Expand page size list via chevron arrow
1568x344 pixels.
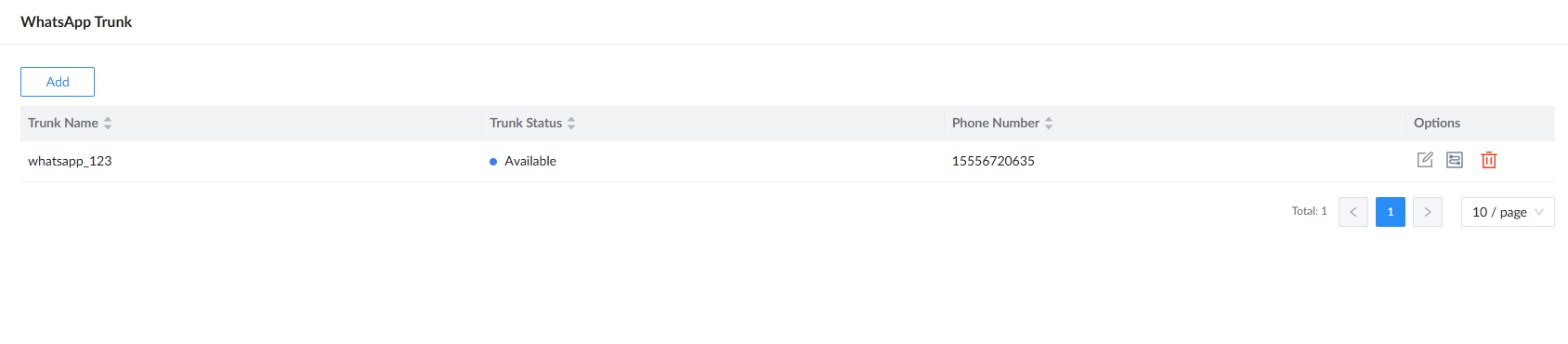[x=1539, y=212]
